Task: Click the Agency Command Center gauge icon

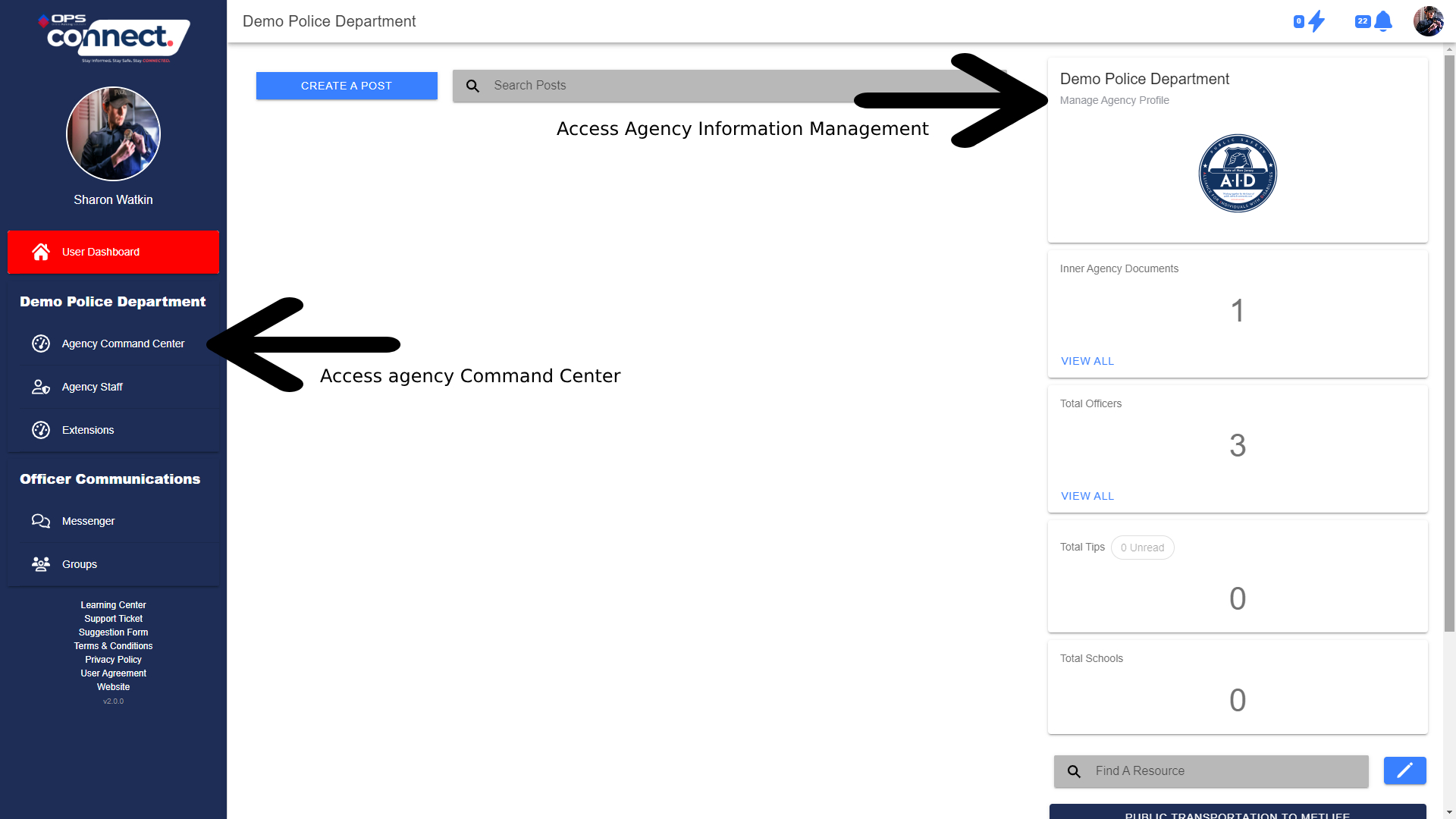Action: tap(41, 344)
